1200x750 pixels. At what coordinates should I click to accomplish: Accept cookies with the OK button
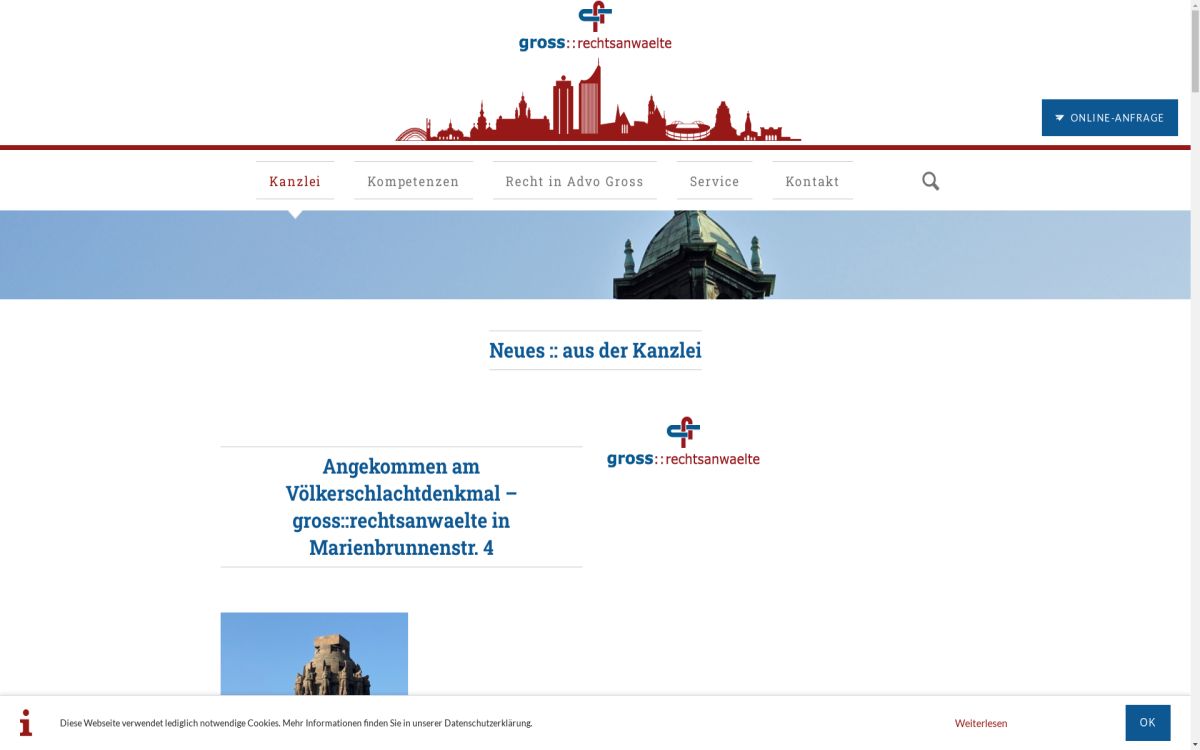1147,722
